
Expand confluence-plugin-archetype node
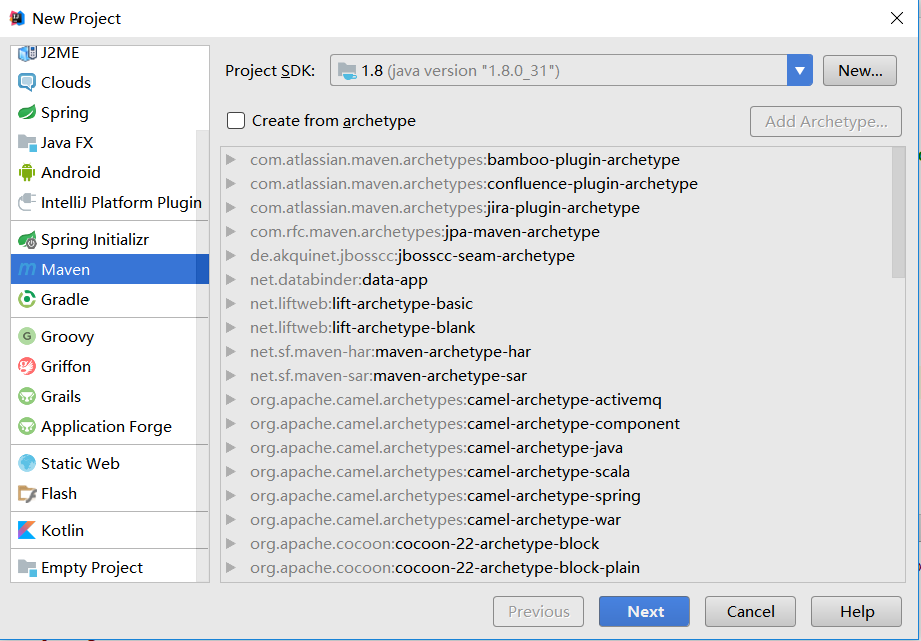[x=231, y=184]
